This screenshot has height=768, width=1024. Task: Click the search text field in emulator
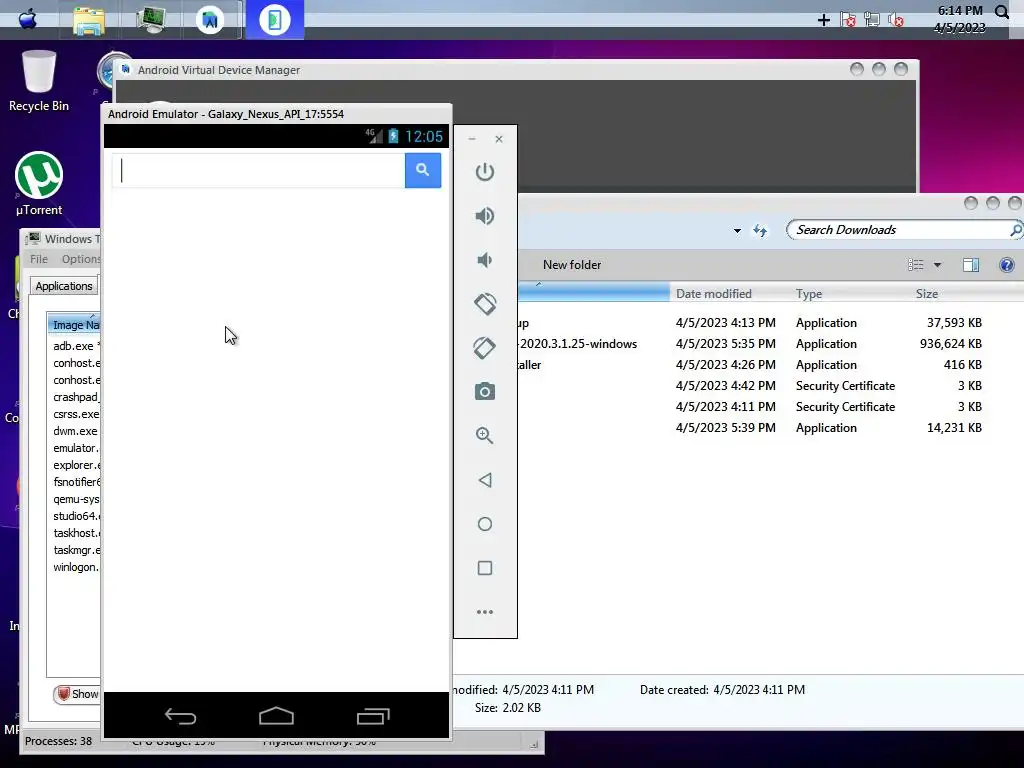tap(259, 170)
